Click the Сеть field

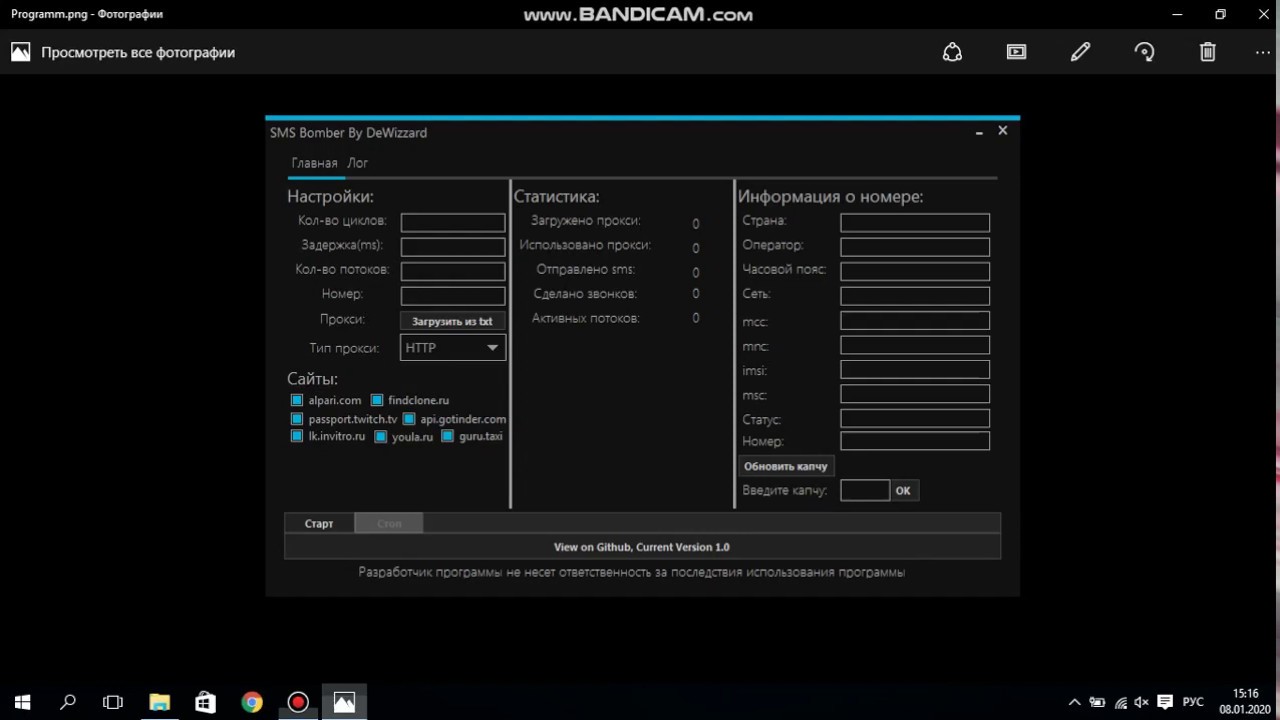point(915,295)
